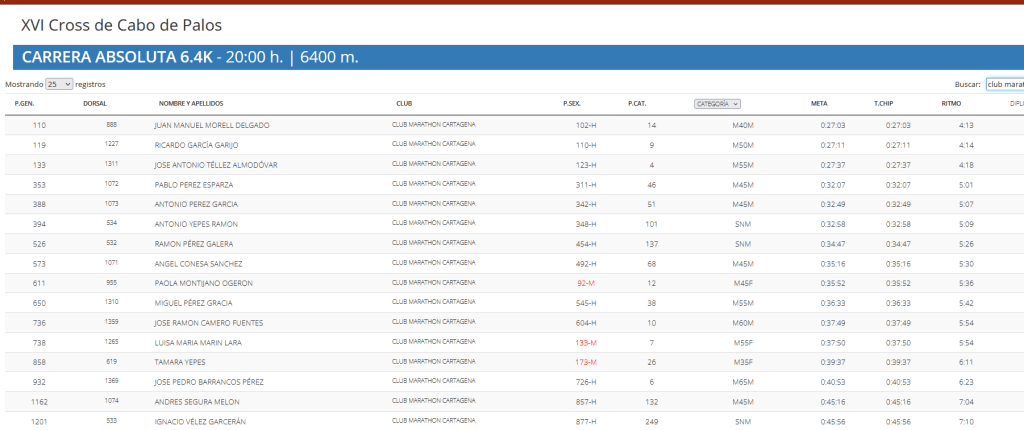
Task: Open the CATEGORÍA filter dropdown
Action: point(717,104)
